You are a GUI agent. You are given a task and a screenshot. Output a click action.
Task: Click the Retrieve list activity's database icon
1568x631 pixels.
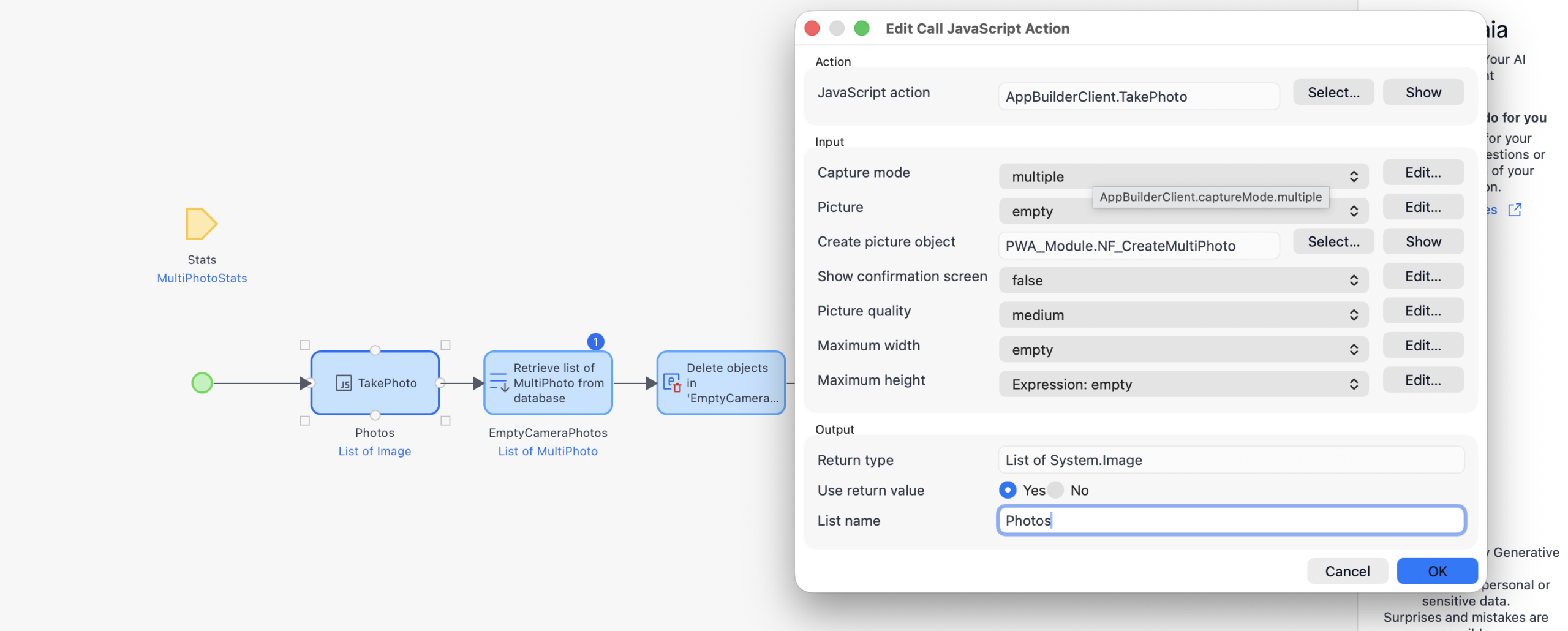[x=499, y=382]
